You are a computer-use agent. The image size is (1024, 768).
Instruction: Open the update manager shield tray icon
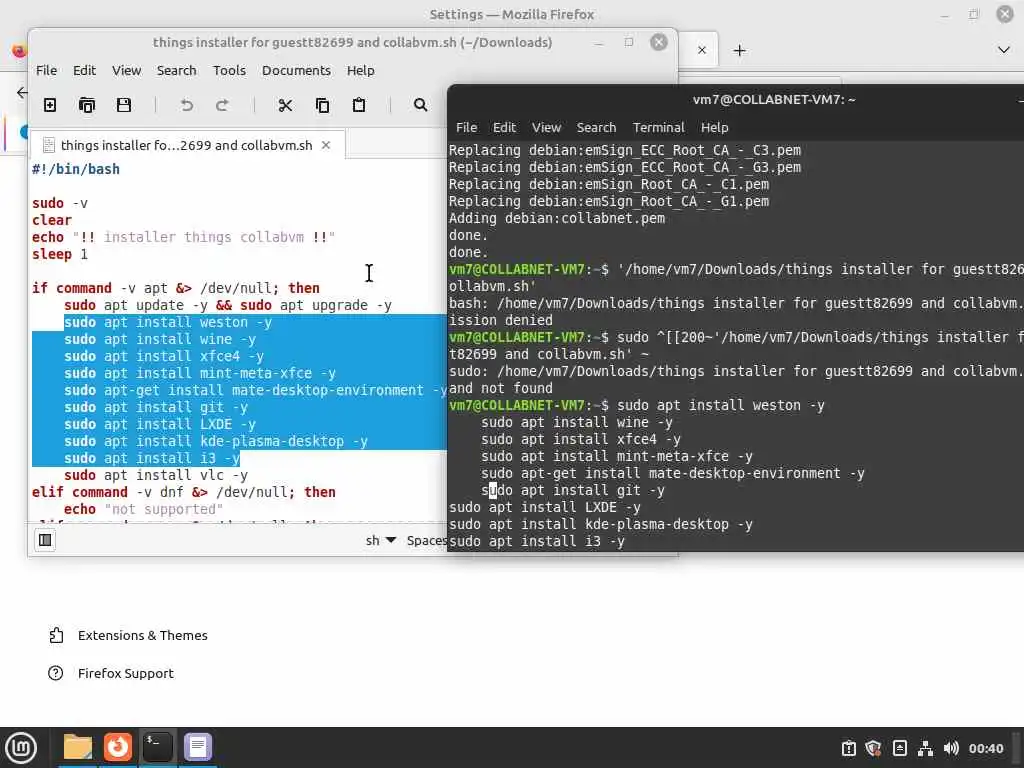pyautogui.click(x=873, y=748)
